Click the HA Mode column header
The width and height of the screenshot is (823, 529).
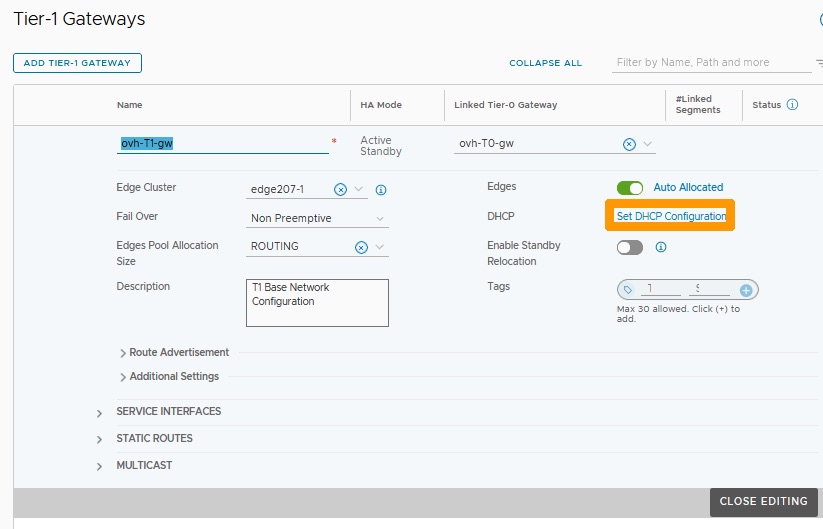(381, 105)
